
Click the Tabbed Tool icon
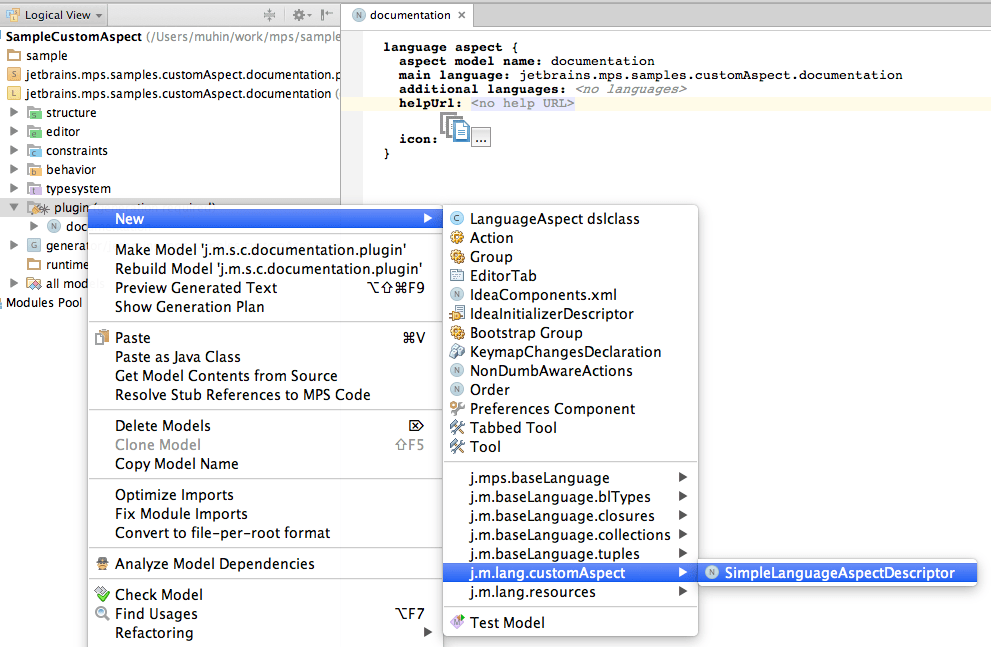(x=457, y=427)
